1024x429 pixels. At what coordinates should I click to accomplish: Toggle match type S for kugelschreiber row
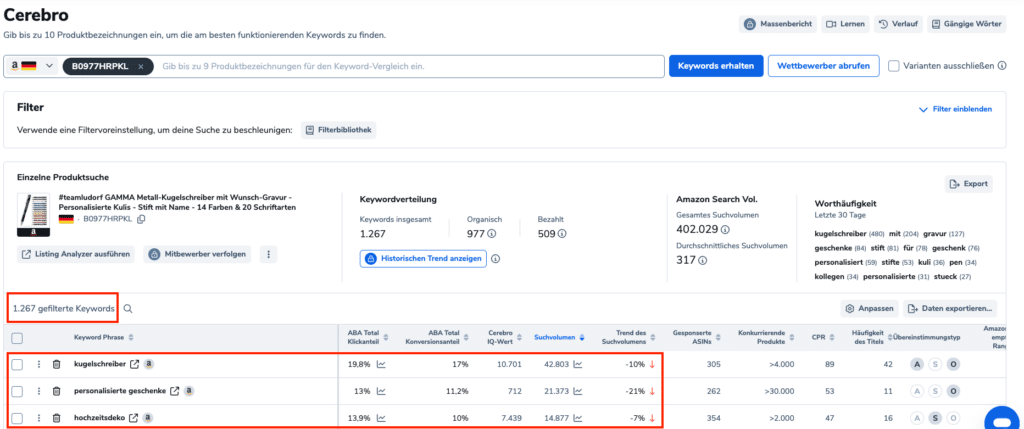(935, 364)
